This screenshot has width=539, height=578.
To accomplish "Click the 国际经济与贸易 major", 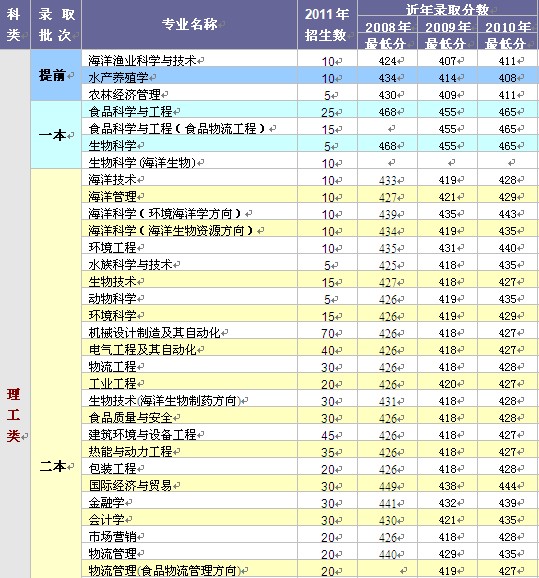I will pyautogui.click(x=130, y=485).
